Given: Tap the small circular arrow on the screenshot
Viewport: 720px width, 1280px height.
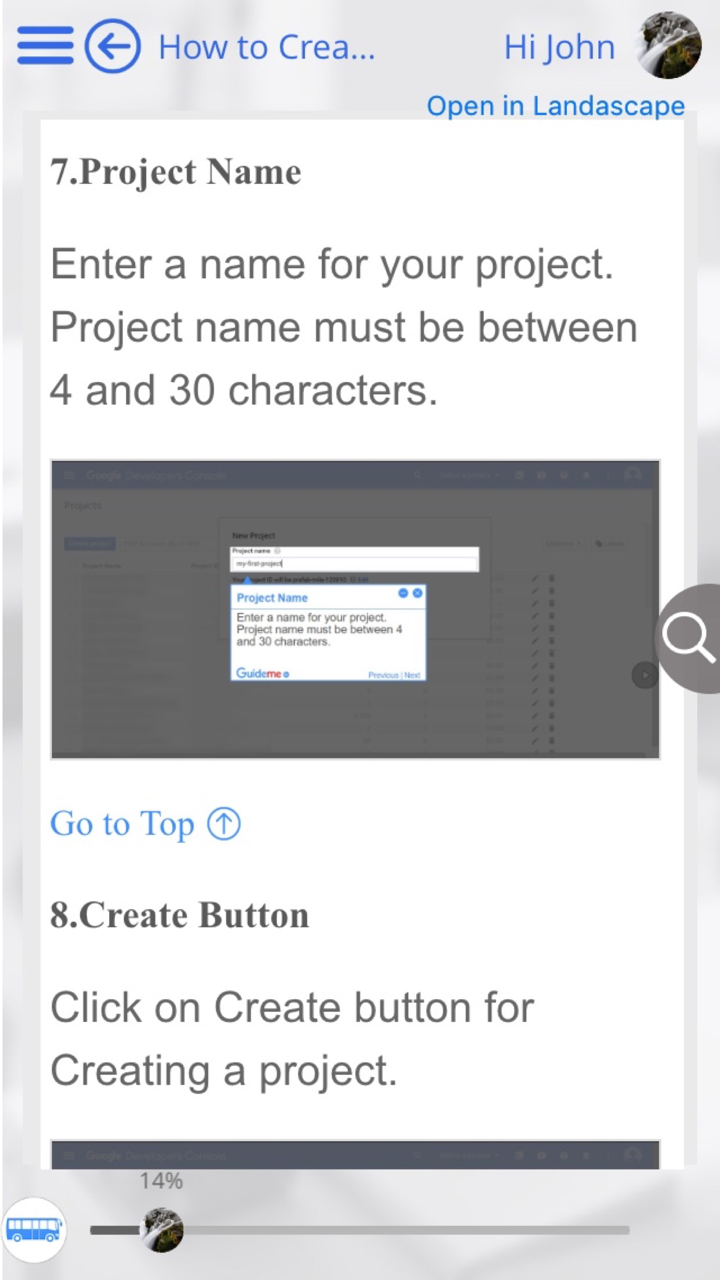Looking at the screenshot, I should pos(645,675).
